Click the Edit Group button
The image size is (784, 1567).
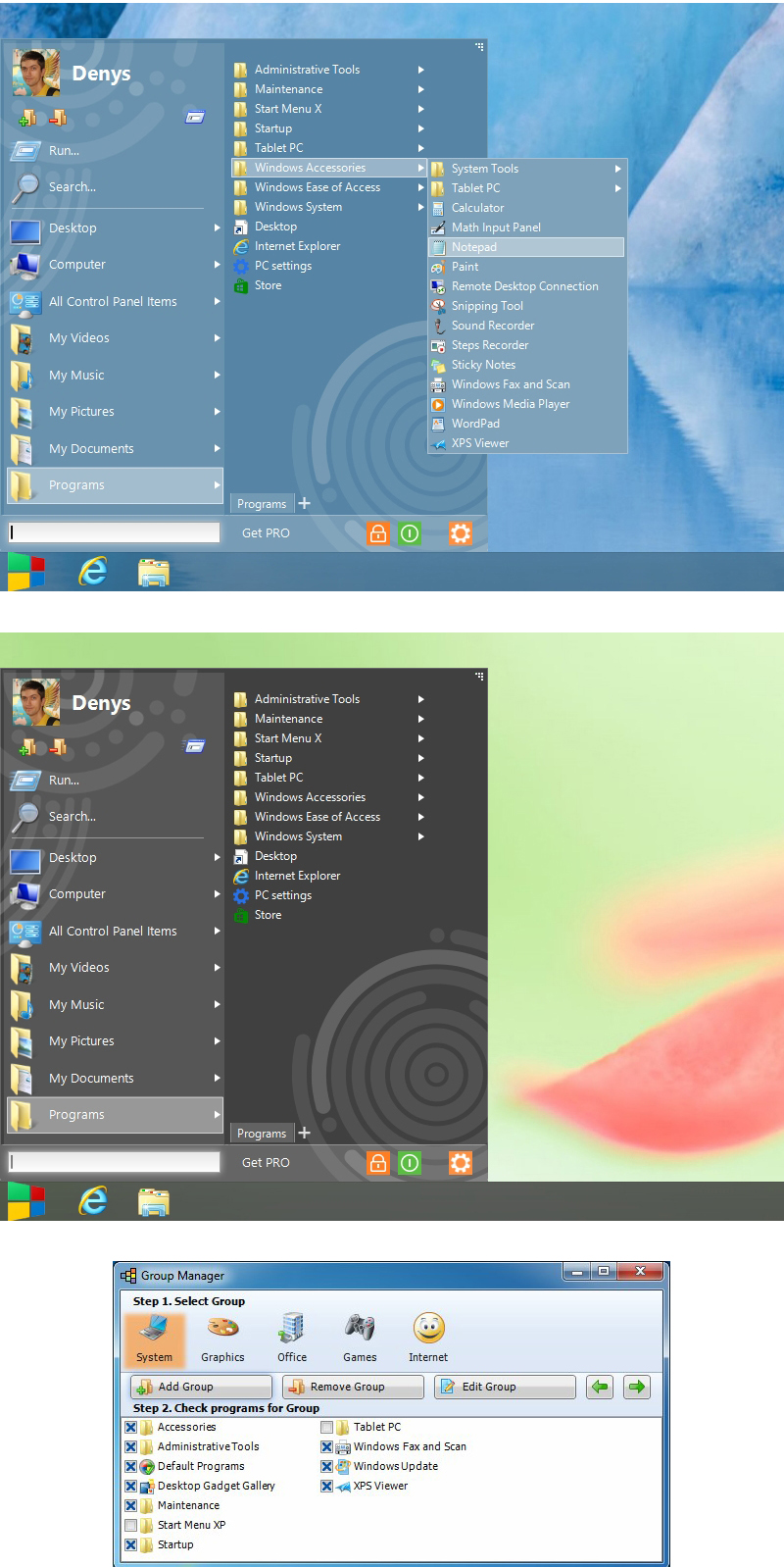[x=505, y=1387]
